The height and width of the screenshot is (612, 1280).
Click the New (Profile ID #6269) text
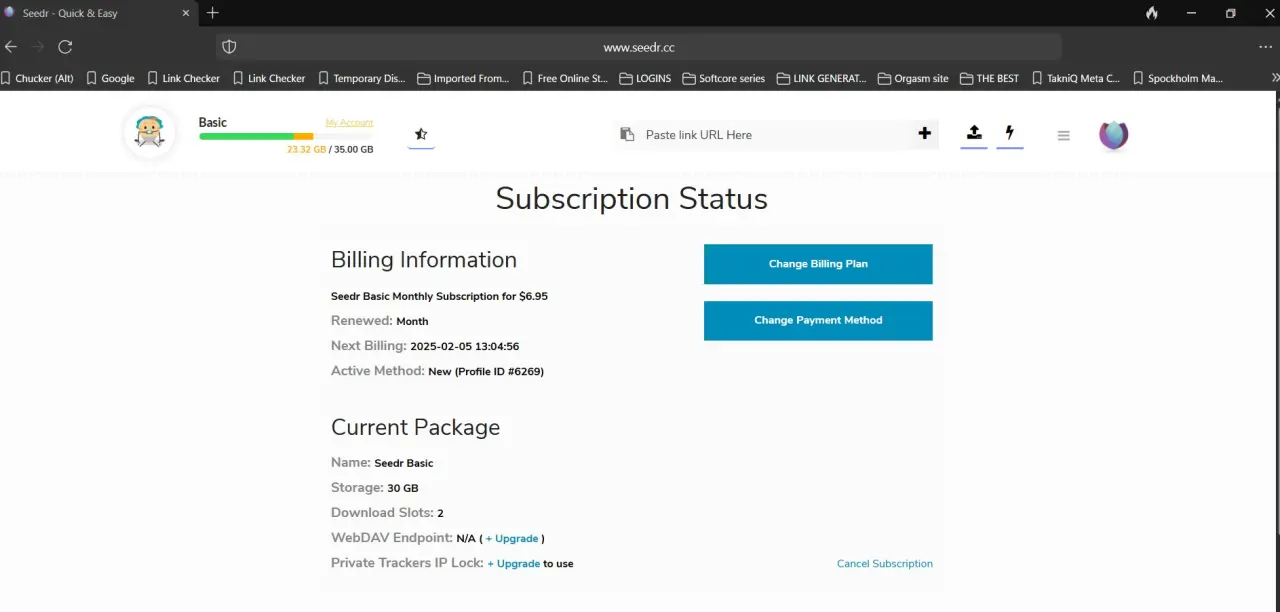click(x=486, y=372)
